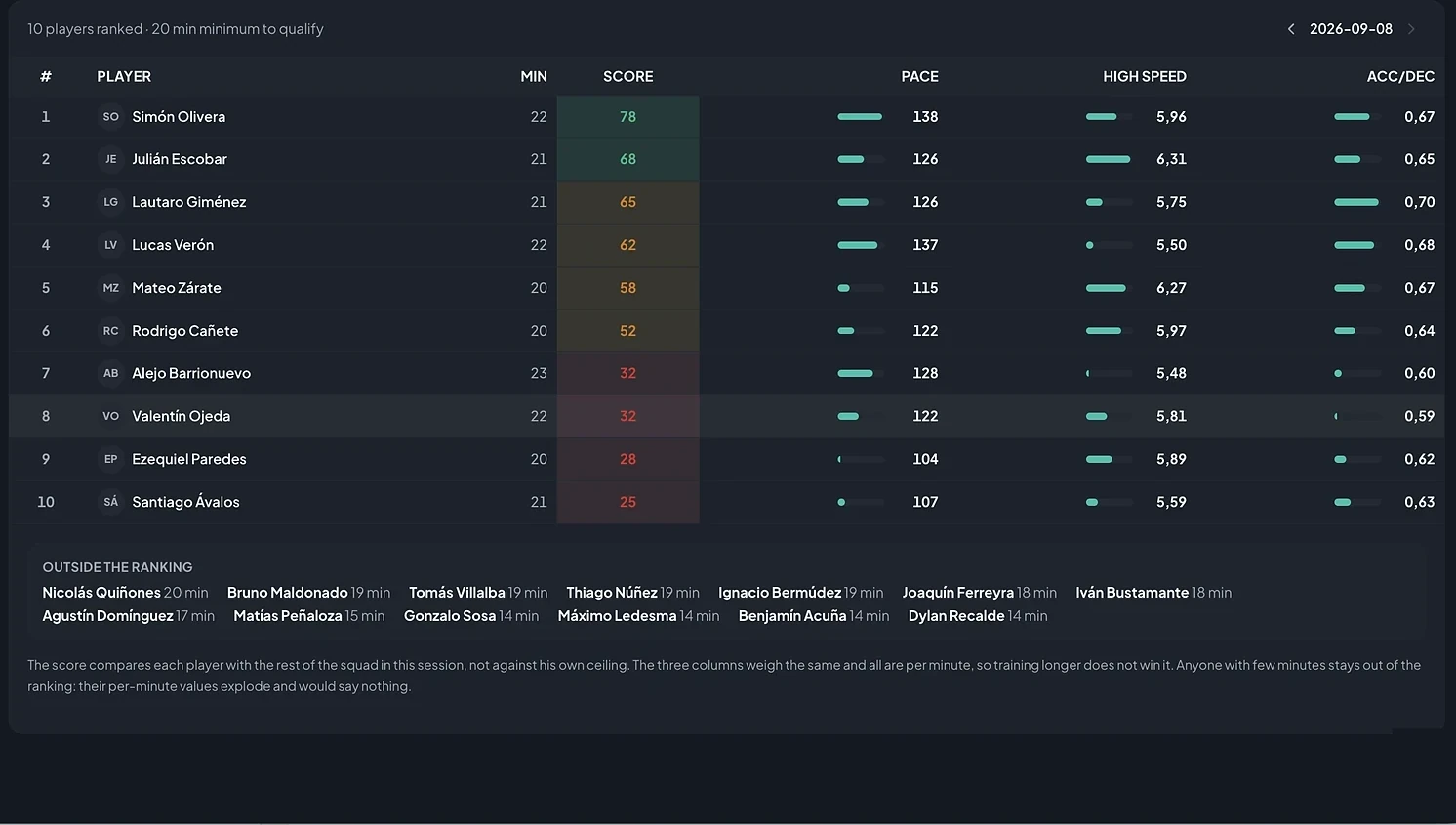This screenshot has height=825, width=1456.
Task: Sort by the ACC/DEC column header
Action: (x=1400, y=76)
